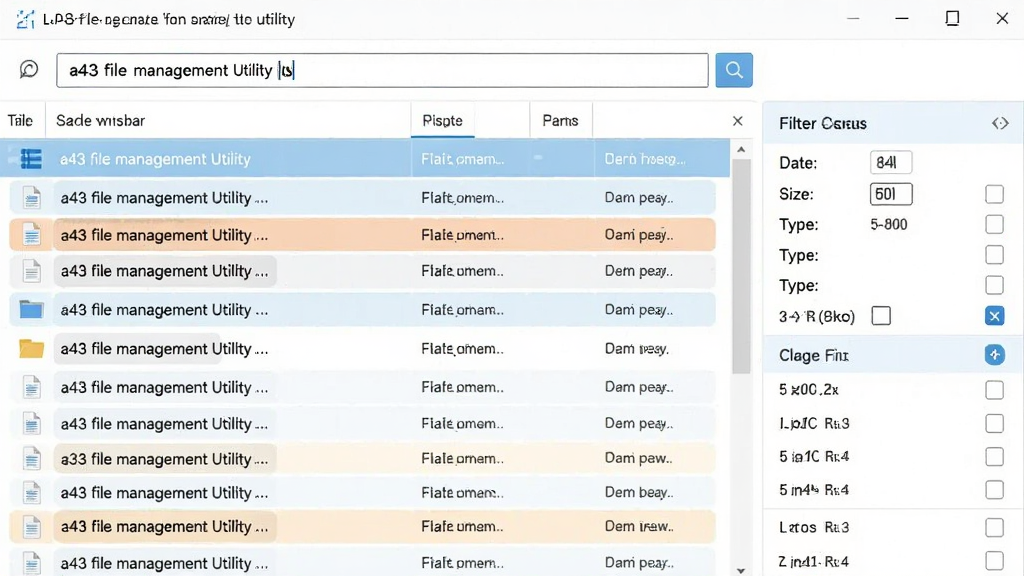Viewport: 1024px width, 576px height.
Task: Click the 'Dem beay..' cell
Action: pos(638,492)
